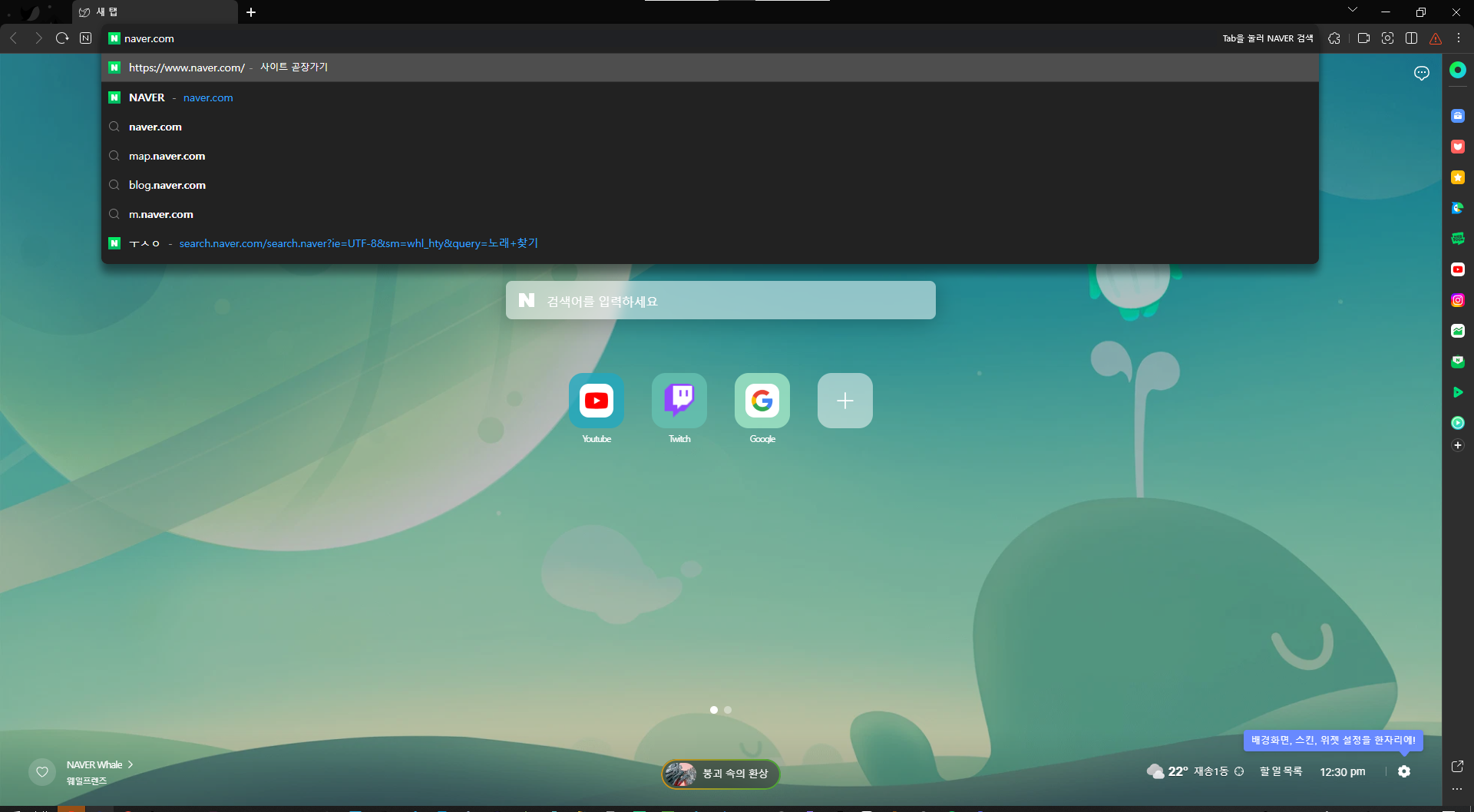Click the red warning triangle icon

[1436, 38]
